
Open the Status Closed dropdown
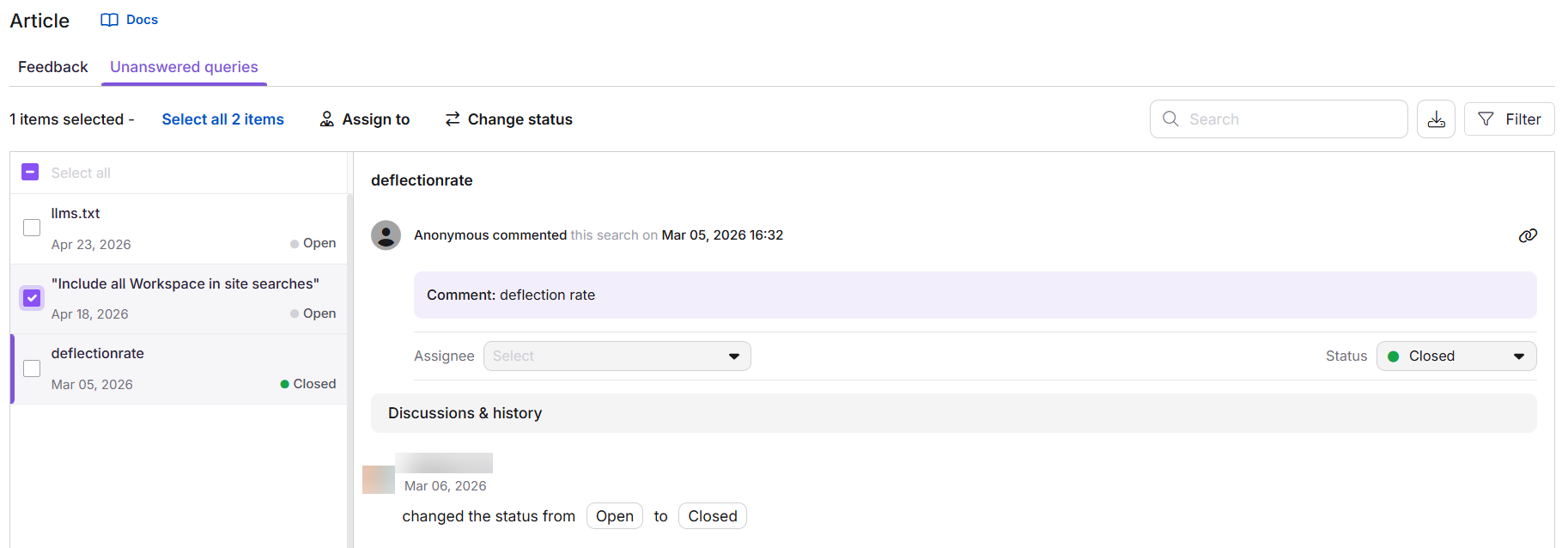pyautogui.click(x=1456, y=356)
